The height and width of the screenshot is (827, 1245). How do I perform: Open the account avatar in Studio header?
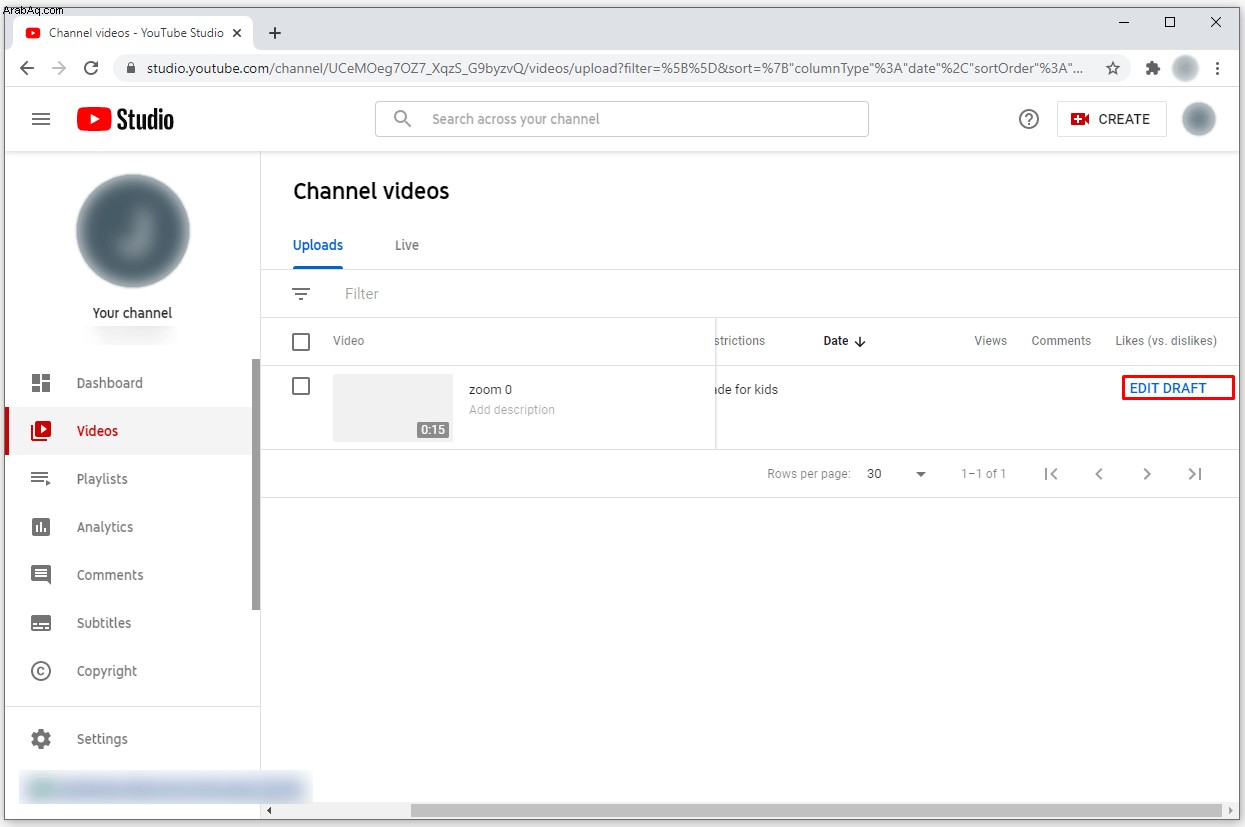point(1199,119)
